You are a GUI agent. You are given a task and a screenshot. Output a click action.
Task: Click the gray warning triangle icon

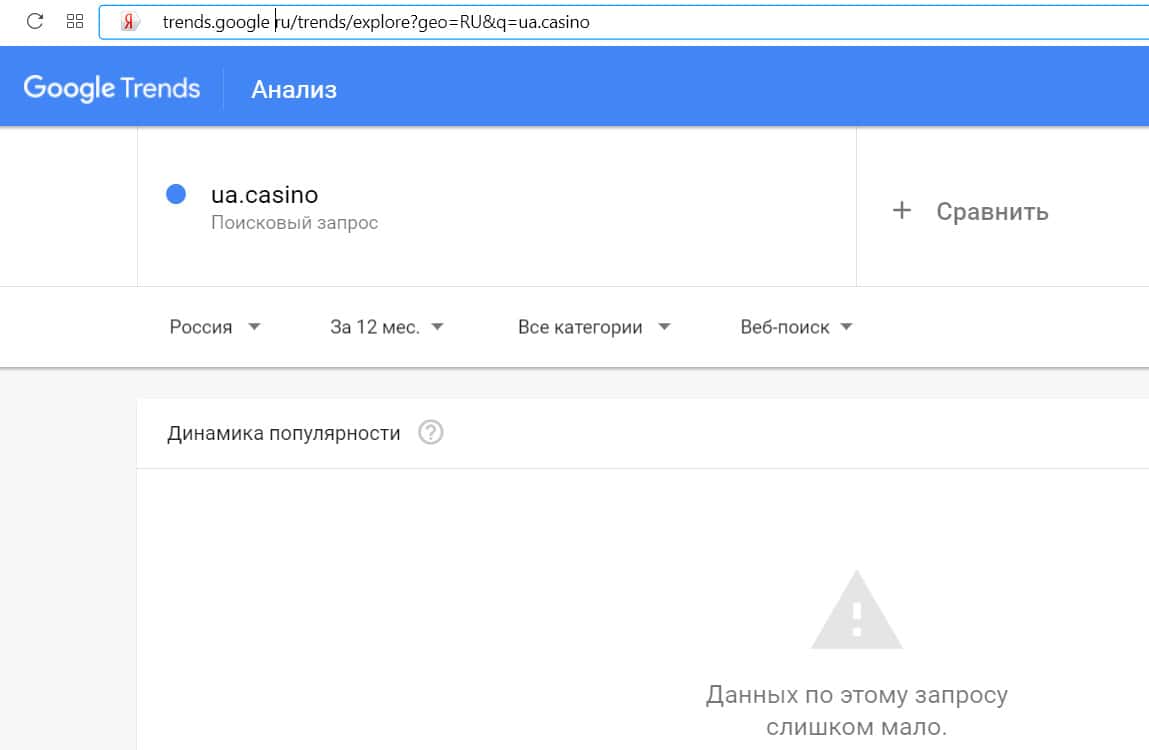(x=856, y=611)
